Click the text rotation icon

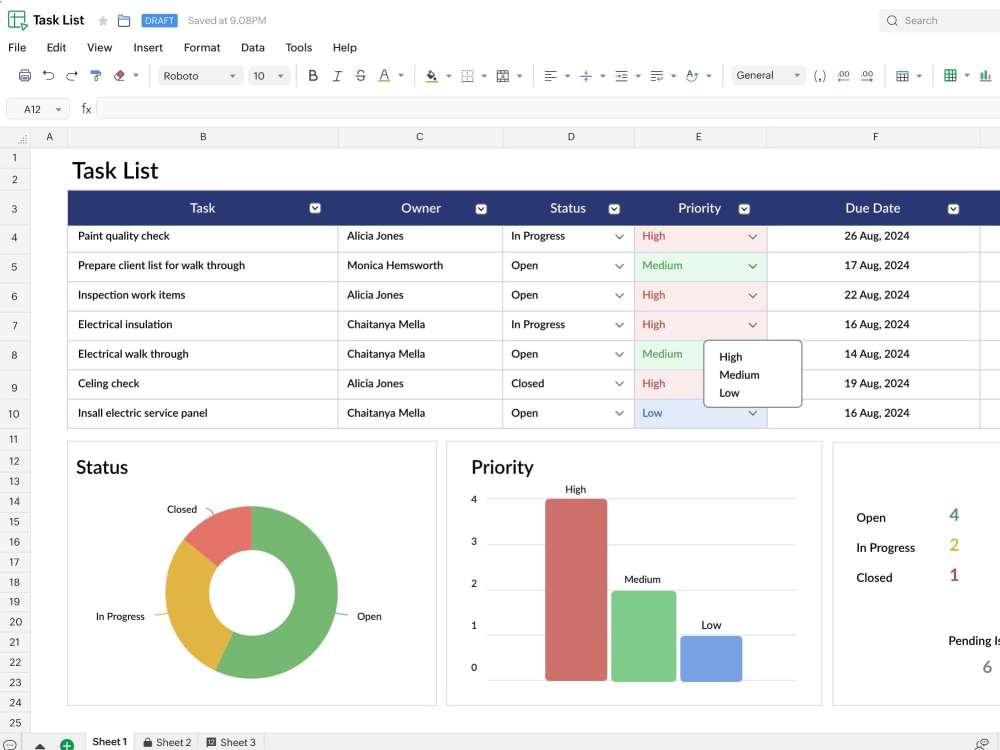(692, 76)
